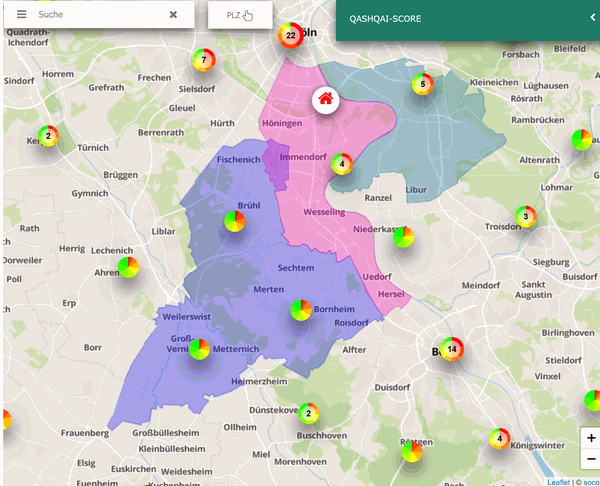This screenshot has height=486, width=600.
Task: Open the cluster marker labeled 7
Action: (x=204, y=60)
